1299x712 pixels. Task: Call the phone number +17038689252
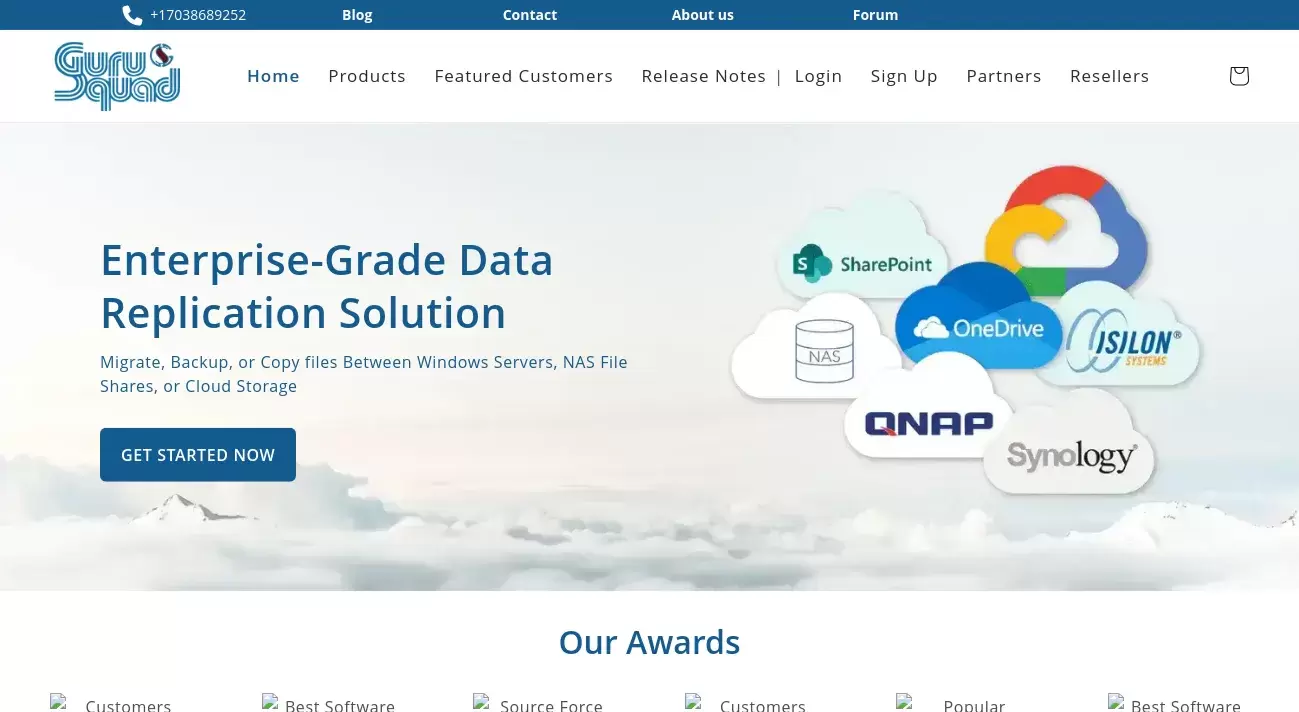click(x=198, y=15)
